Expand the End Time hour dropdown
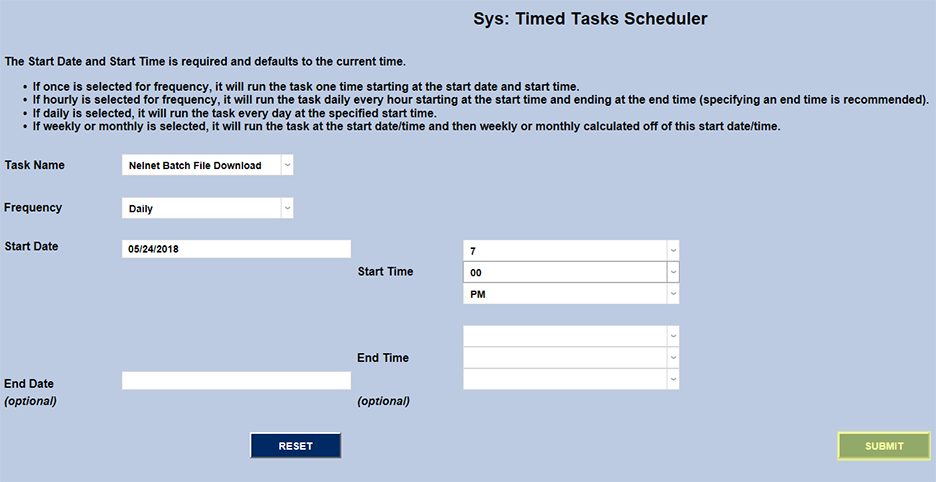Viewport: 936px width, 482px height. tap(571, 336)
